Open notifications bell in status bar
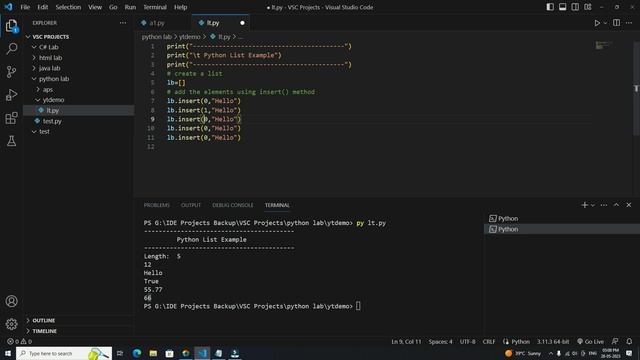640x360 pixels. pyautogui.click(x=629, y=341)
